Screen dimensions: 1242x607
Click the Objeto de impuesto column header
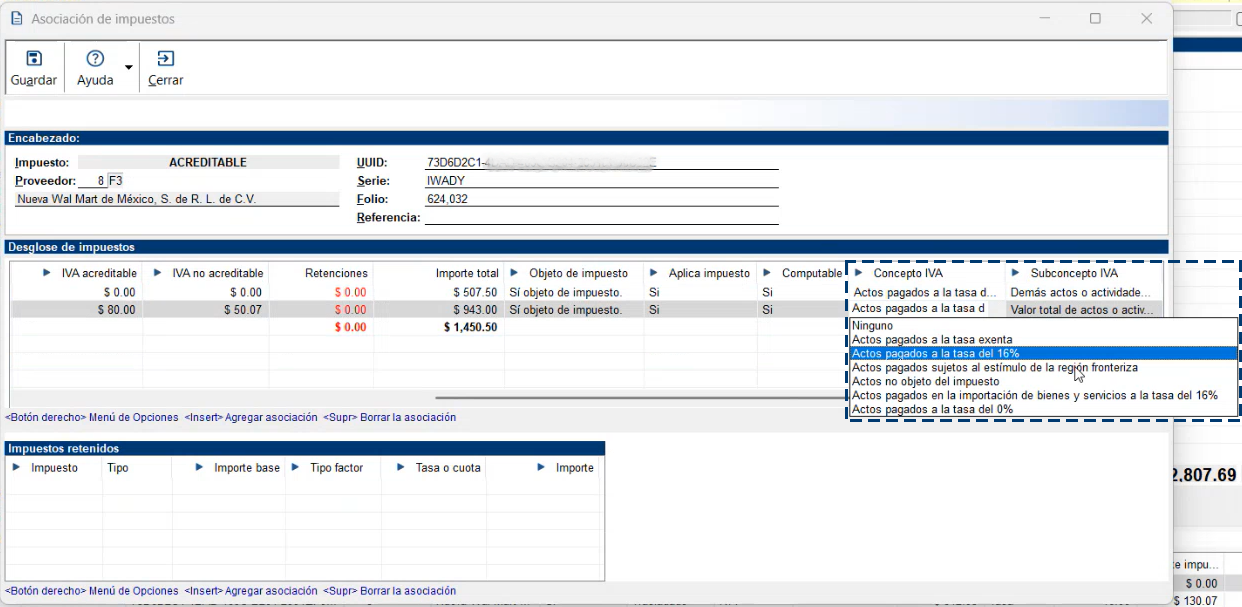578,273
